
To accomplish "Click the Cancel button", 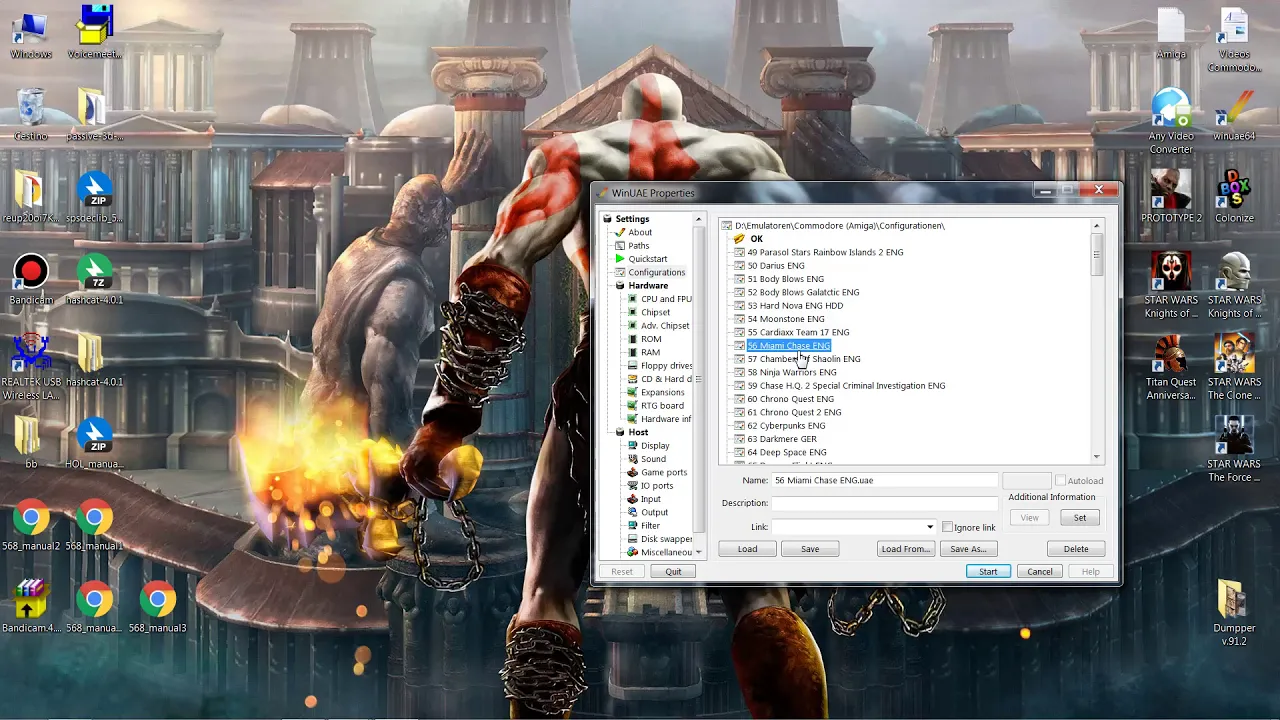I will [x=1040, y=572].
